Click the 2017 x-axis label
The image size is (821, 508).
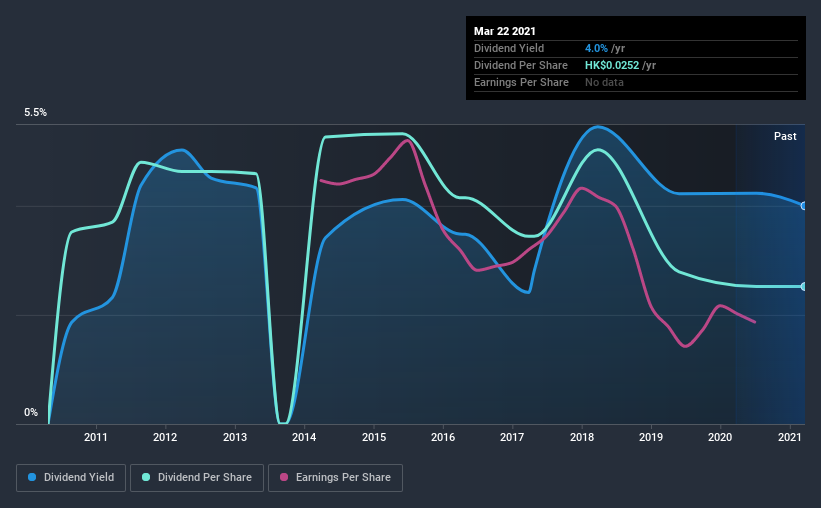click(x=512, y=437)
